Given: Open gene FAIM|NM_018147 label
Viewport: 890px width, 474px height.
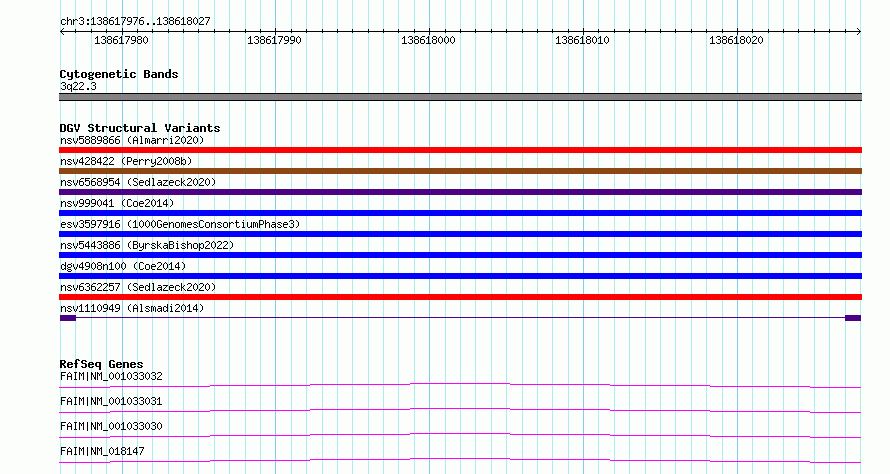Looking at the screenshot, I should tap(102, 451).
